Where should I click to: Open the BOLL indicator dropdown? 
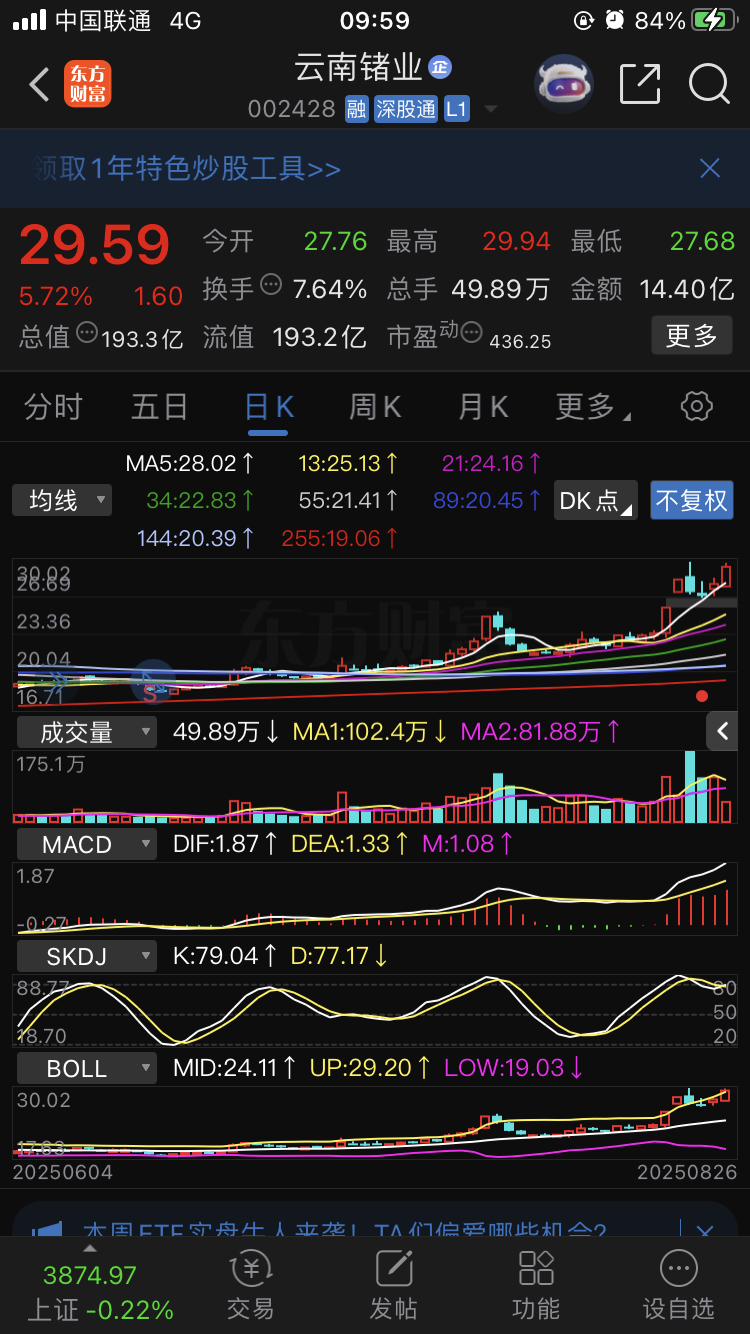point(87,1068)
